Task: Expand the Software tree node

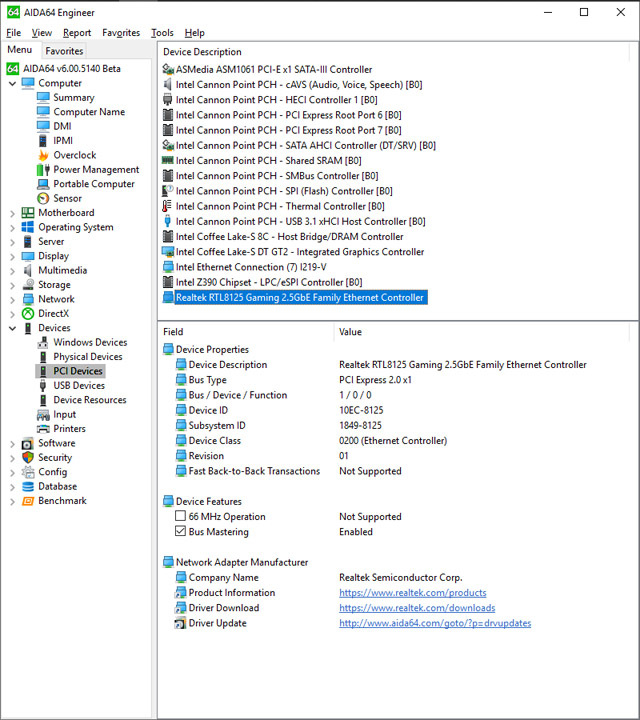Action: pyautogui.click(x=12, y=444)
